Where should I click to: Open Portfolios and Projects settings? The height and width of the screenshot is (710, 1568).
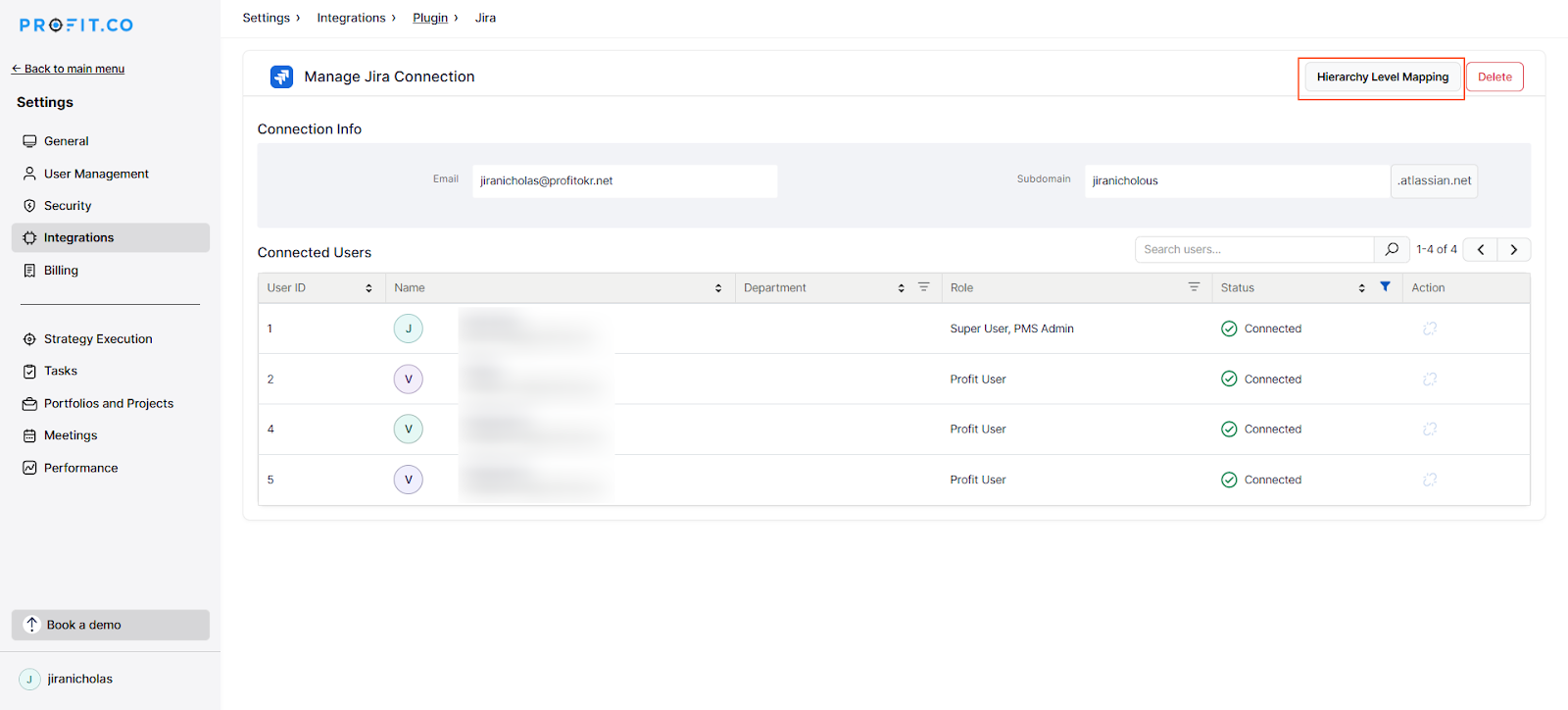(x=111, y=403)
